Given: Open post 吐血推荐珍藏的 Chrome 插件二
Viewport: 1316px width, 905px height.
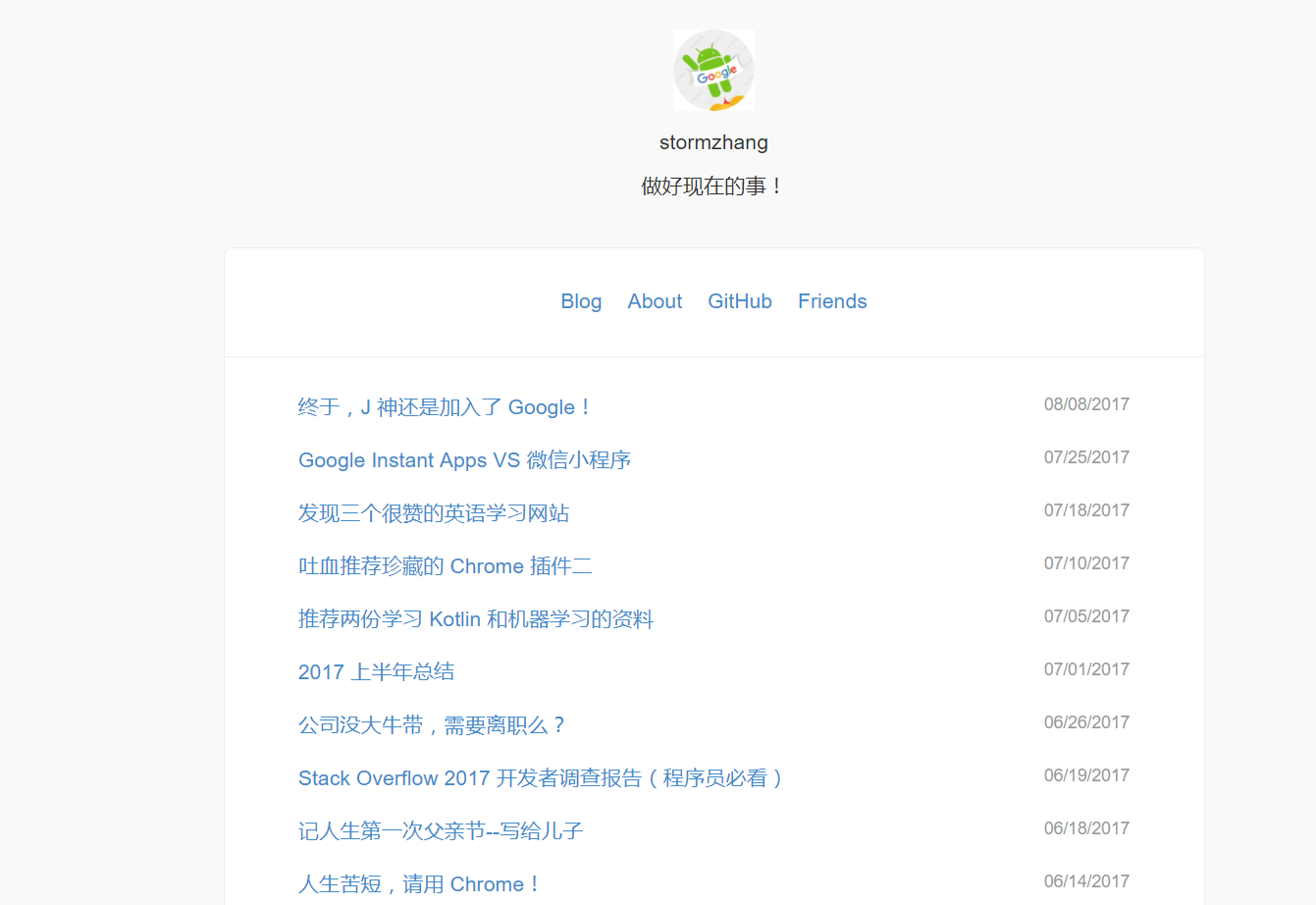Looking at the screenshot, I should click(x=445, y=566).
